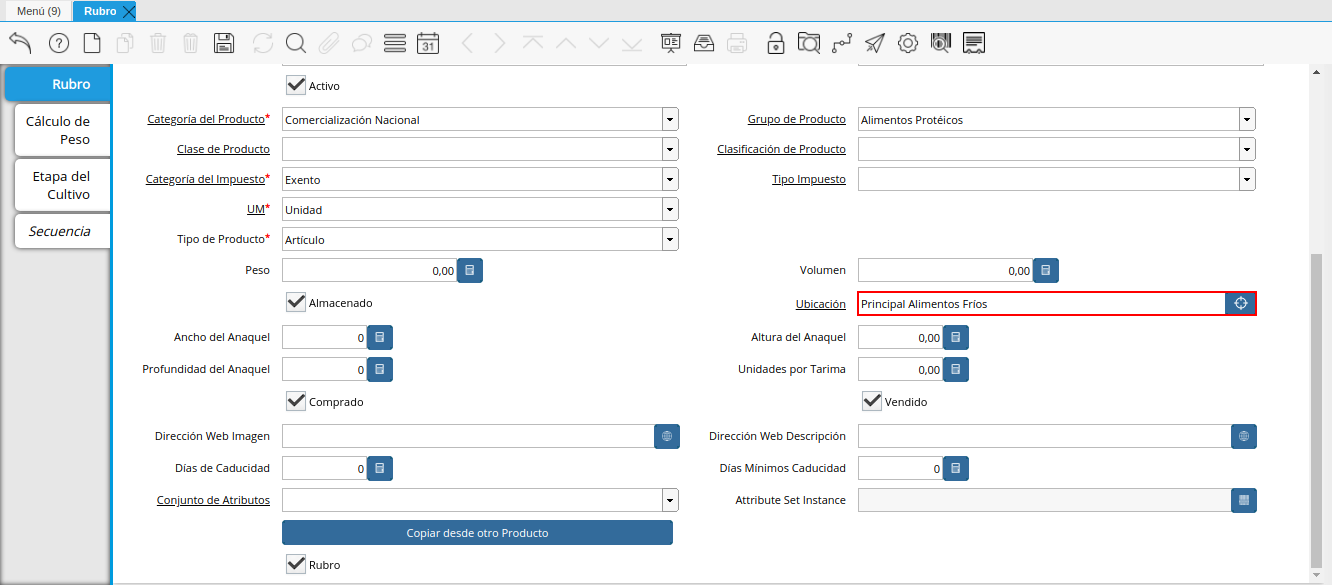Go to the previous record with the left chevron
Image resolution: width=1332 pixels, height=585 pixels.
point(467,43)
